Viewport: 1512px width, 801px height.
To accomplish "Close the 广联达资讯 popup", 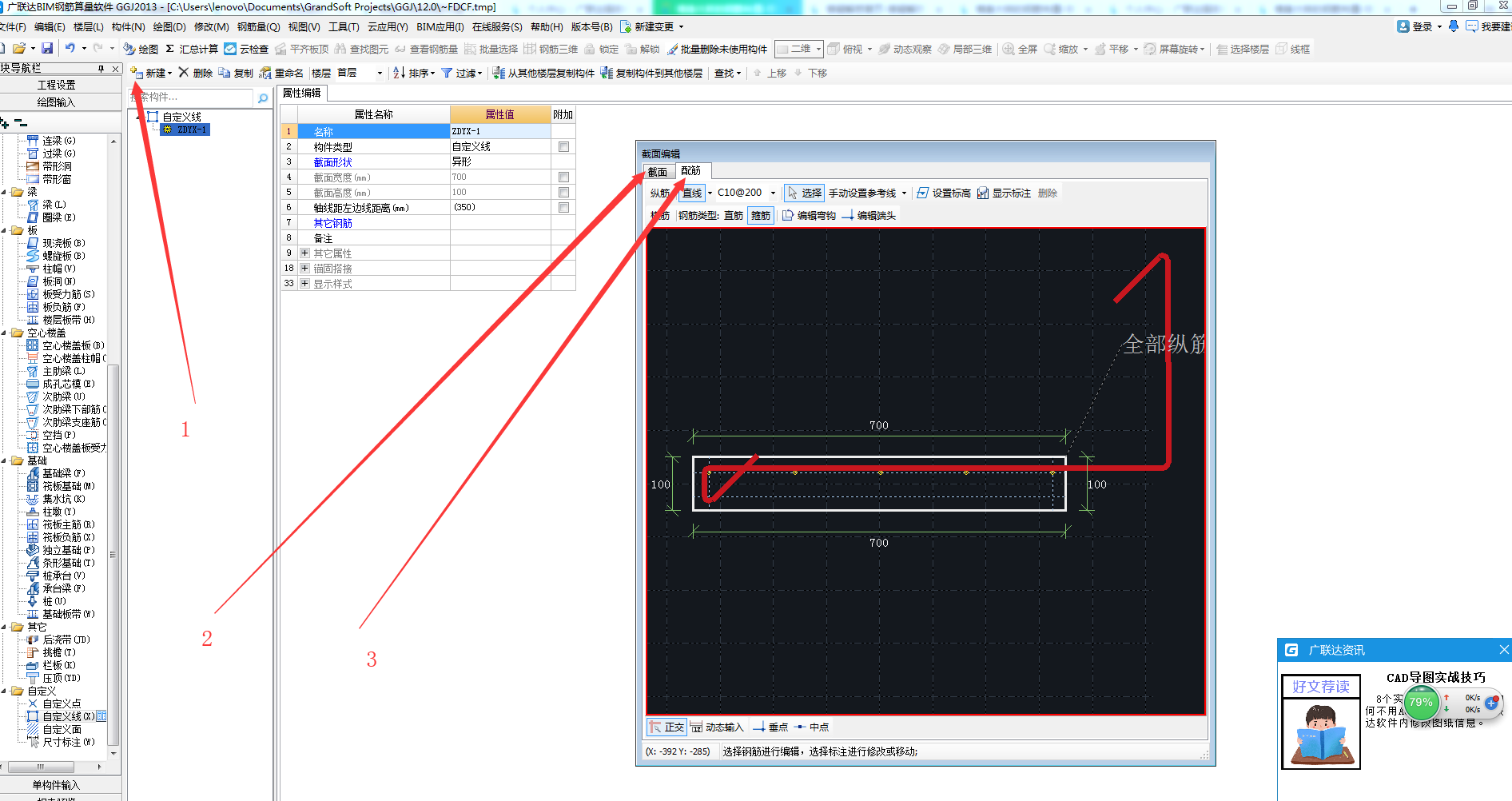I will click(x=1503, y=650).
